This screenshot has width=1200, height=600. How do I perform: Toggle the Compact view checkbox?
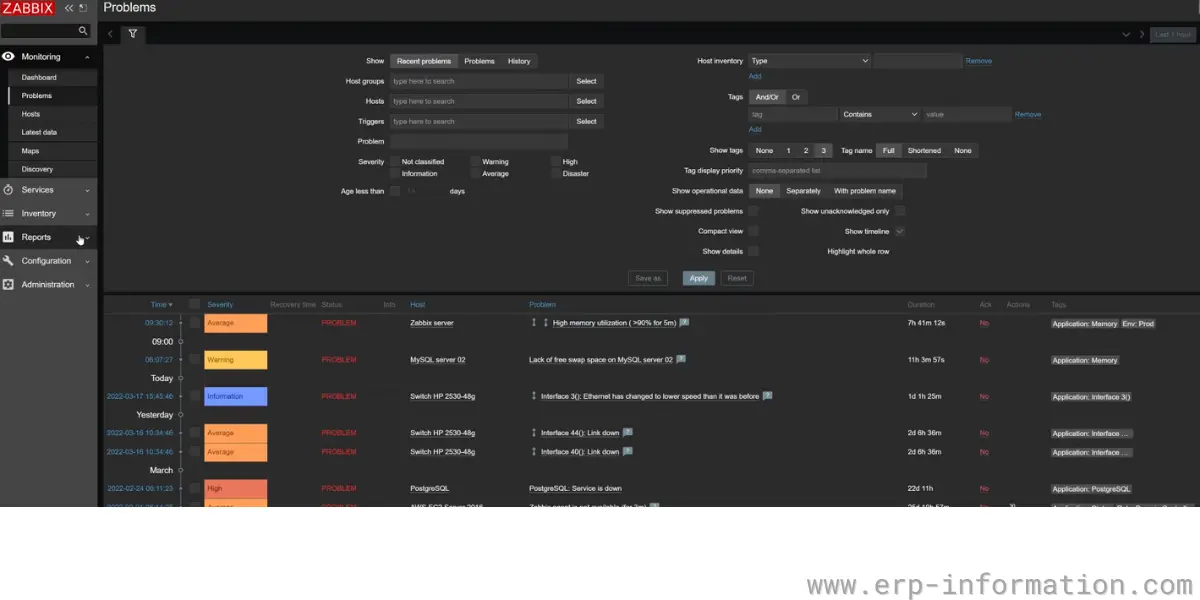coord(753,231)
